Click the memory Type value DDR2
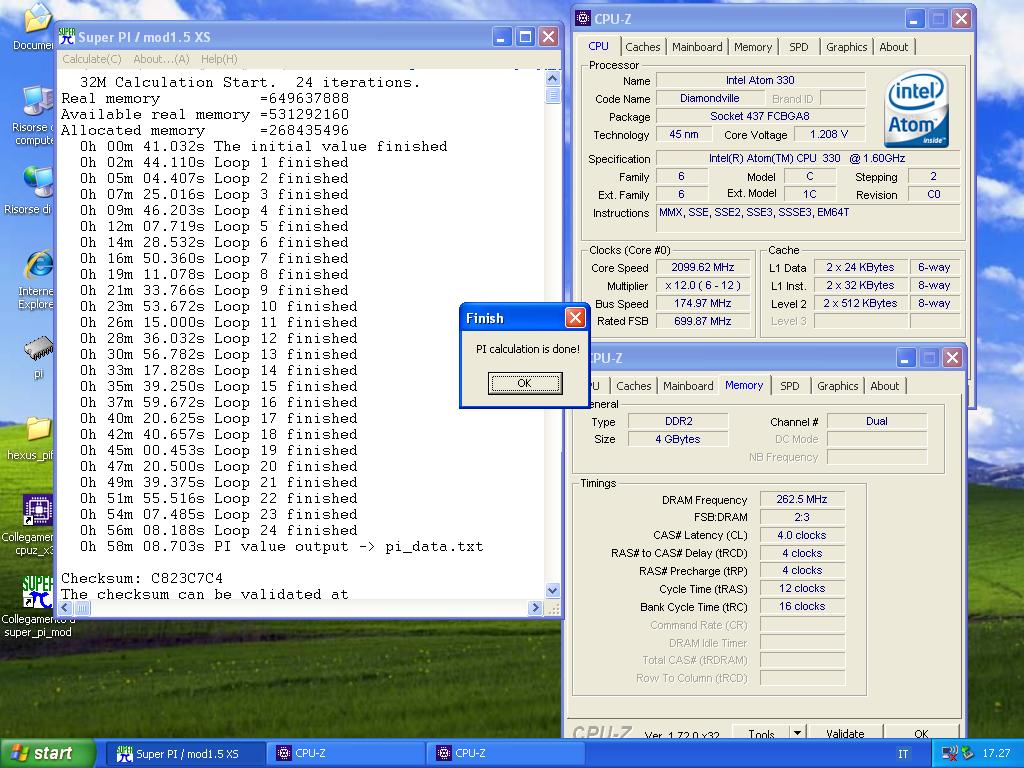This screenshot has width=1024, height=768. coord(679,421)
